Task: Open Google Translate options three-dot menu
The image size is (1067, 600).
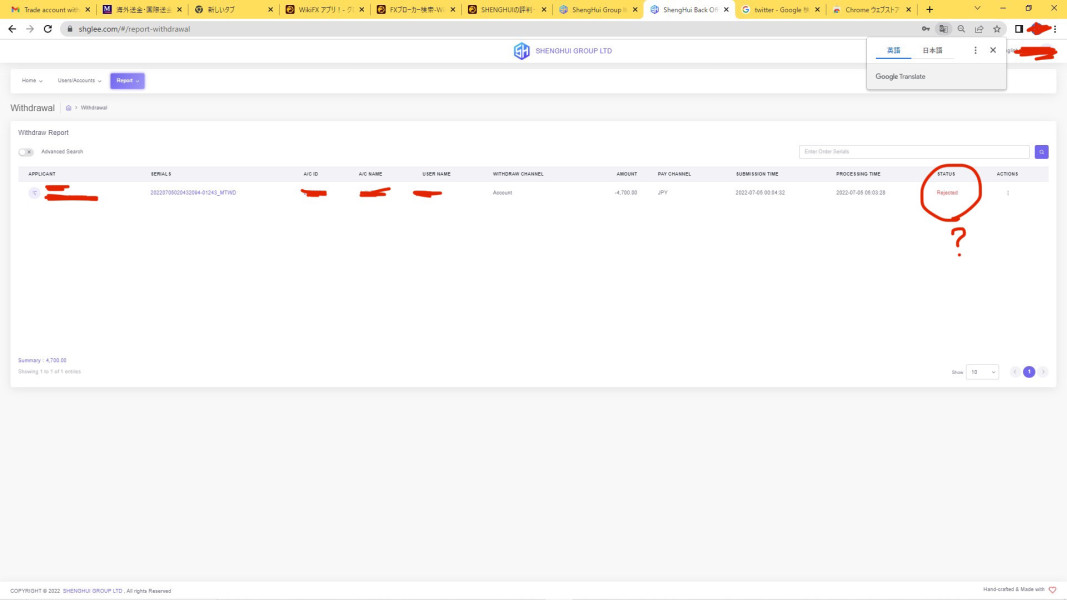Action: click(x=975, y=50)
